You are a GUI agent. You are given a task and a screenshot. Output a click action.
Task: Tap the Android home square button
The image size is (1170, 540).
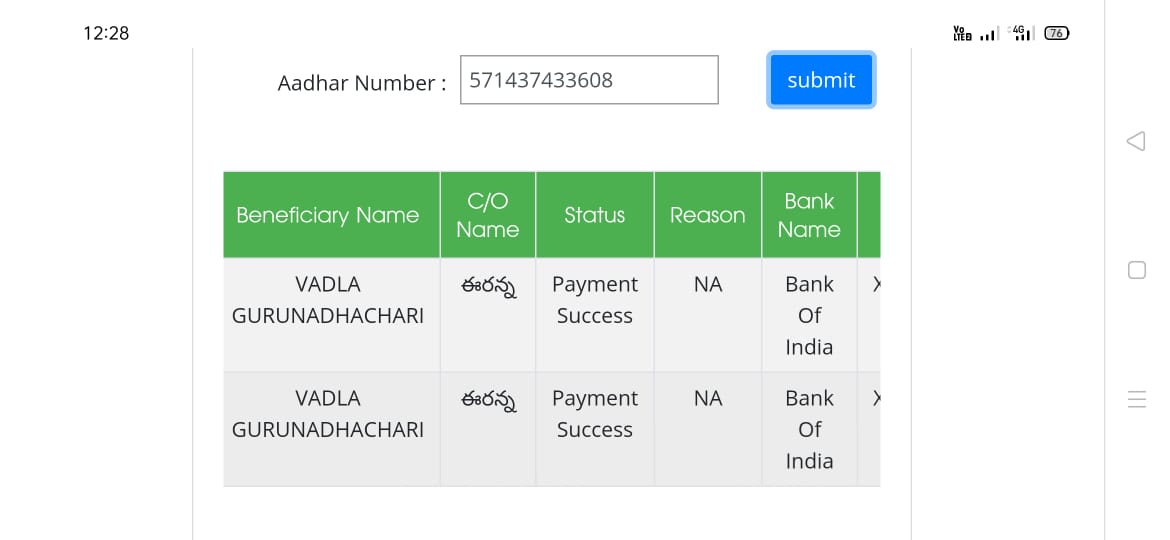1136,270
